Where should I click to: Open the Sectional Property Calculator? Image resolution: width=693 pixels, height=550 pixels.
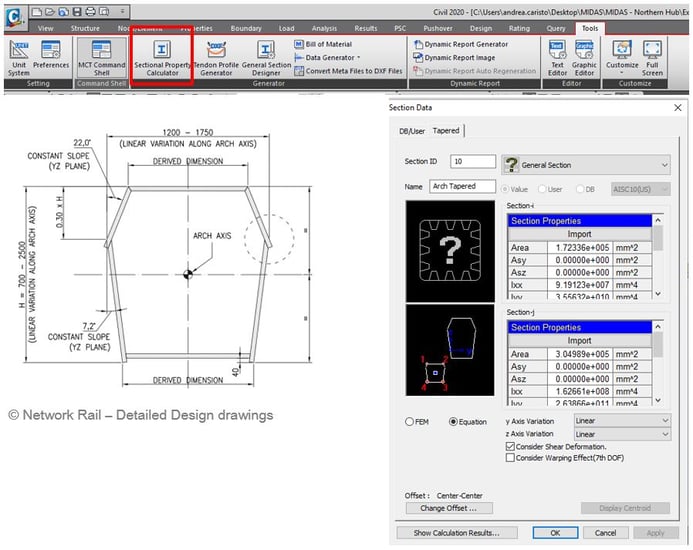162,58
